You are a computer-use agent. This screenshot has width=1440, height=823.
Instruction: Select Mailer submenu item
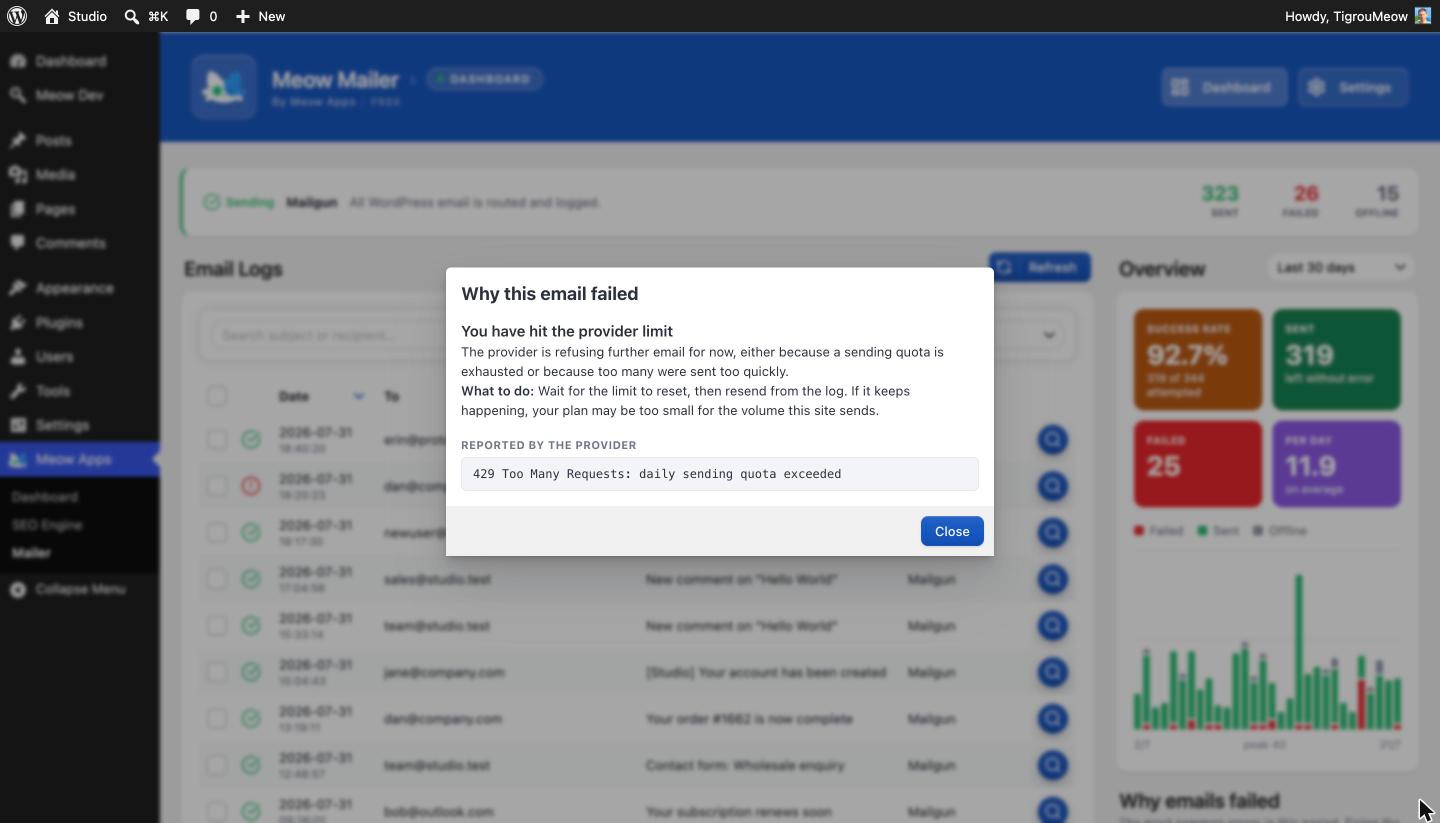coord(31,553)
